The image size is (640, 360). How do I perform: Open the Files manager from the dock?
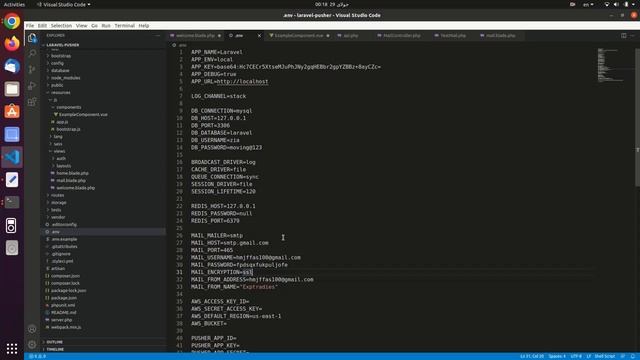[x=12, y=89]
